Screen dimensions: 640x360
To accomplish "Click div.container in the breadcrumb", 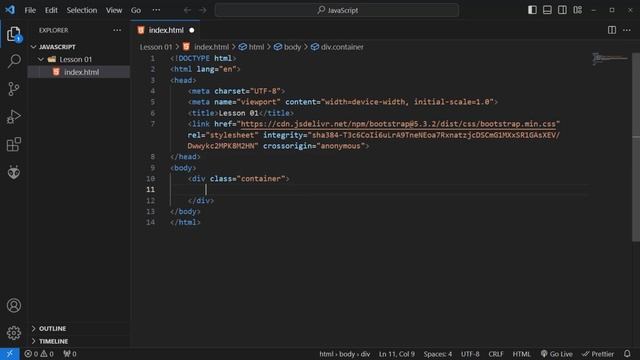I will point(342,47).
